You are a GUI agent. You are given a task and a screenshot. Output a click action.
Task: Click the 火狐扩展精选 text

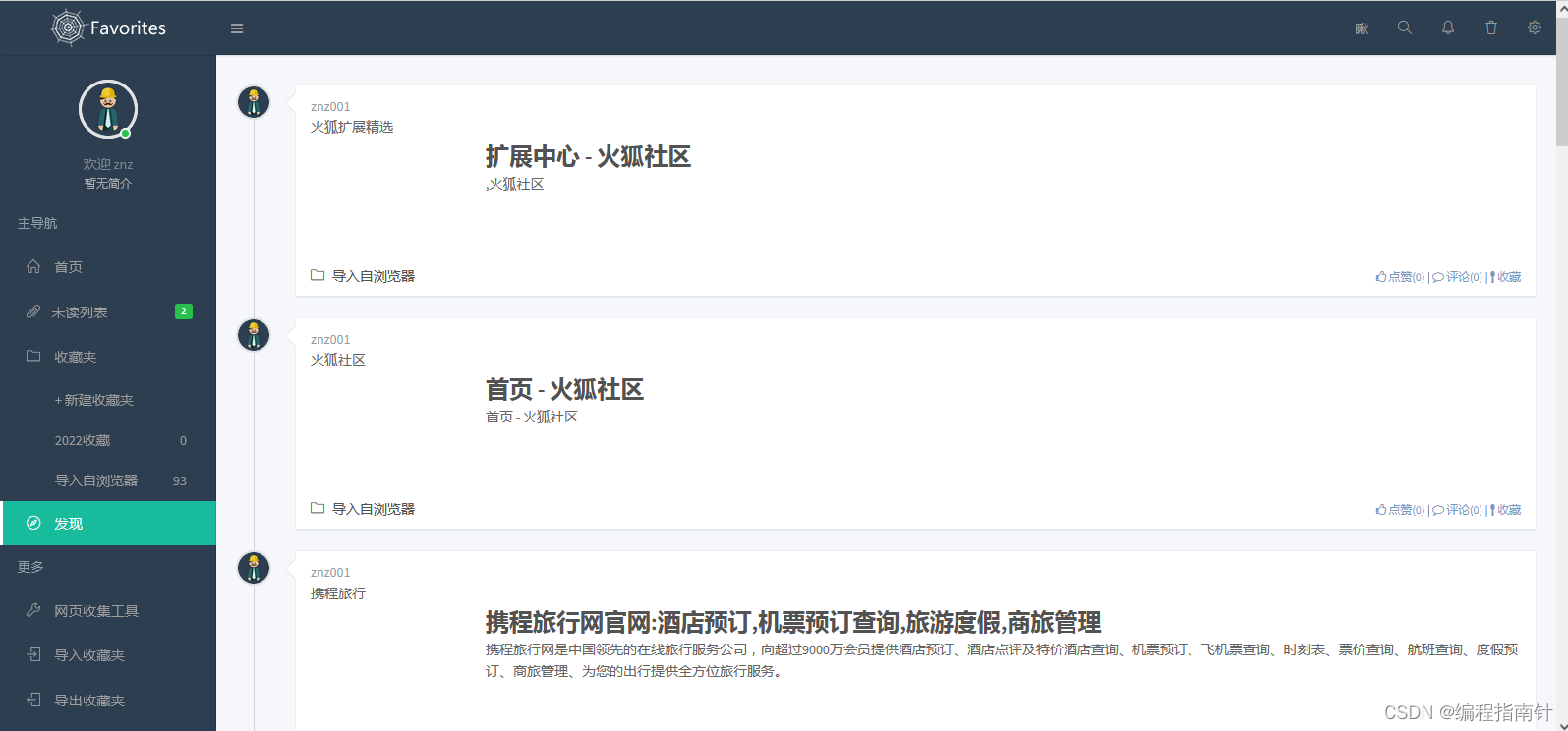352,127
